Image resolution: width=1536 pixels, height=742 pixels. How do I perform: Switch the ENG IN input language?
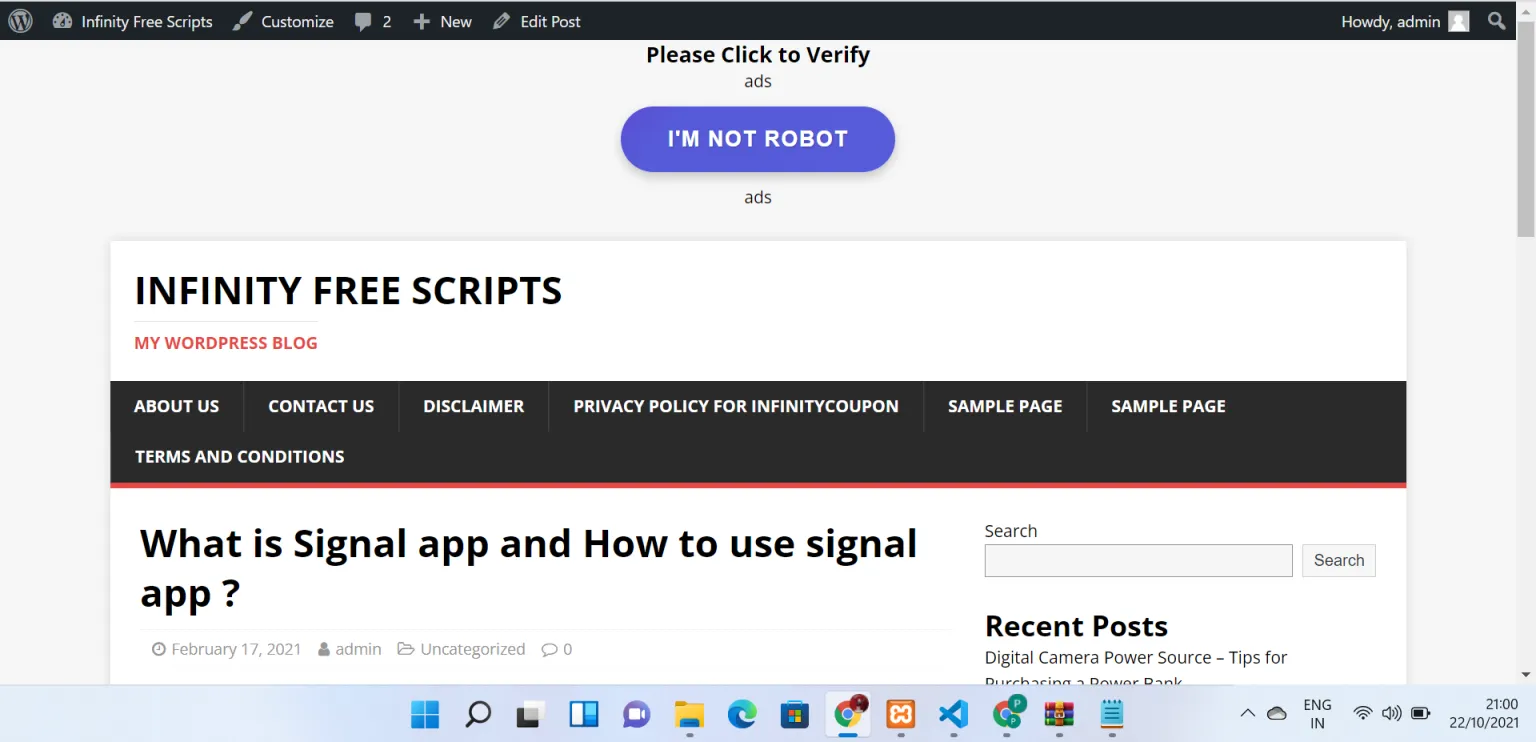click(x=1317, y=714)
